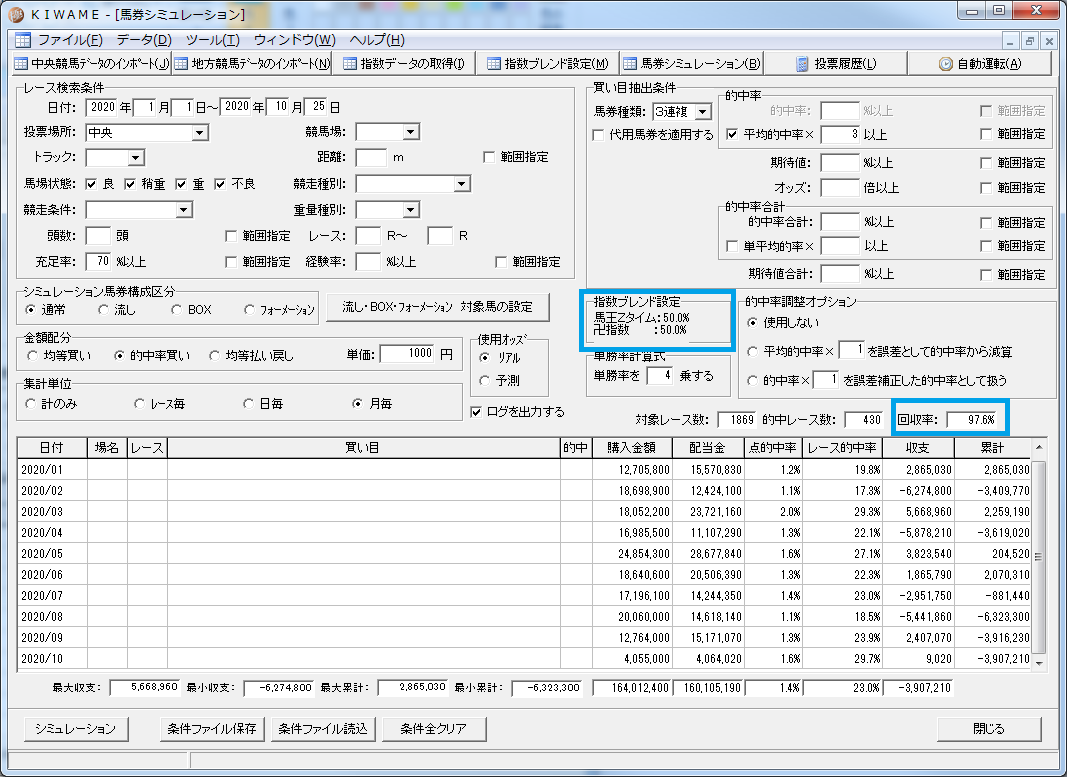
Task: Select 流し ticket composition radio
Action: tap(103, 310)
